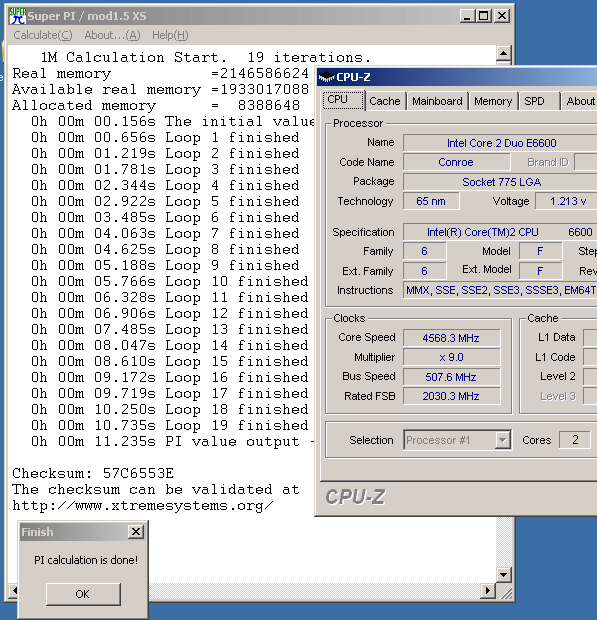
Task: Click the Super PI title bar icon
Action: coord(17,16)
